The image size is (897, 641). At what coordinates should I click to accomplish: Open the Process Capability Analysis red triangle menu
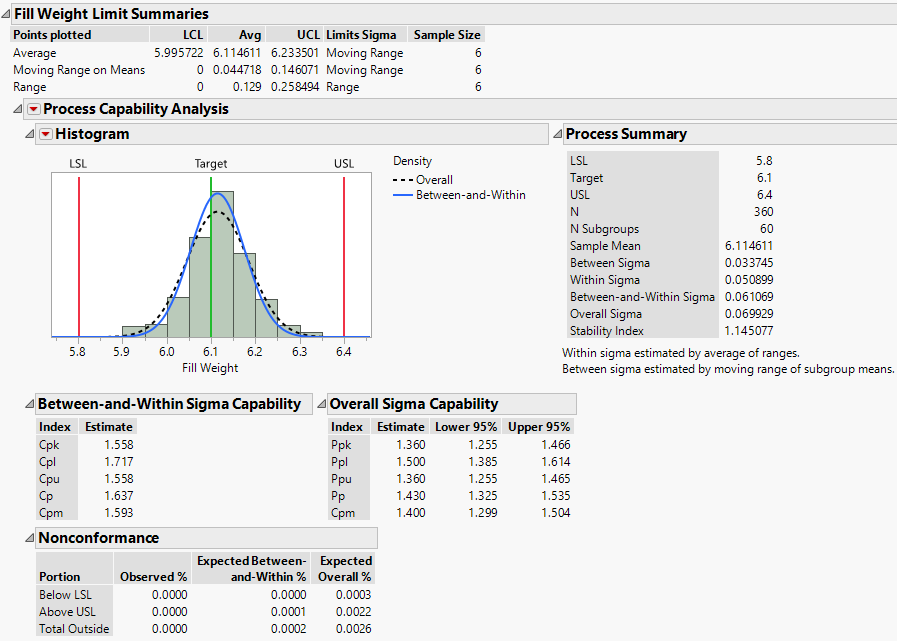[x=33, y=109]
